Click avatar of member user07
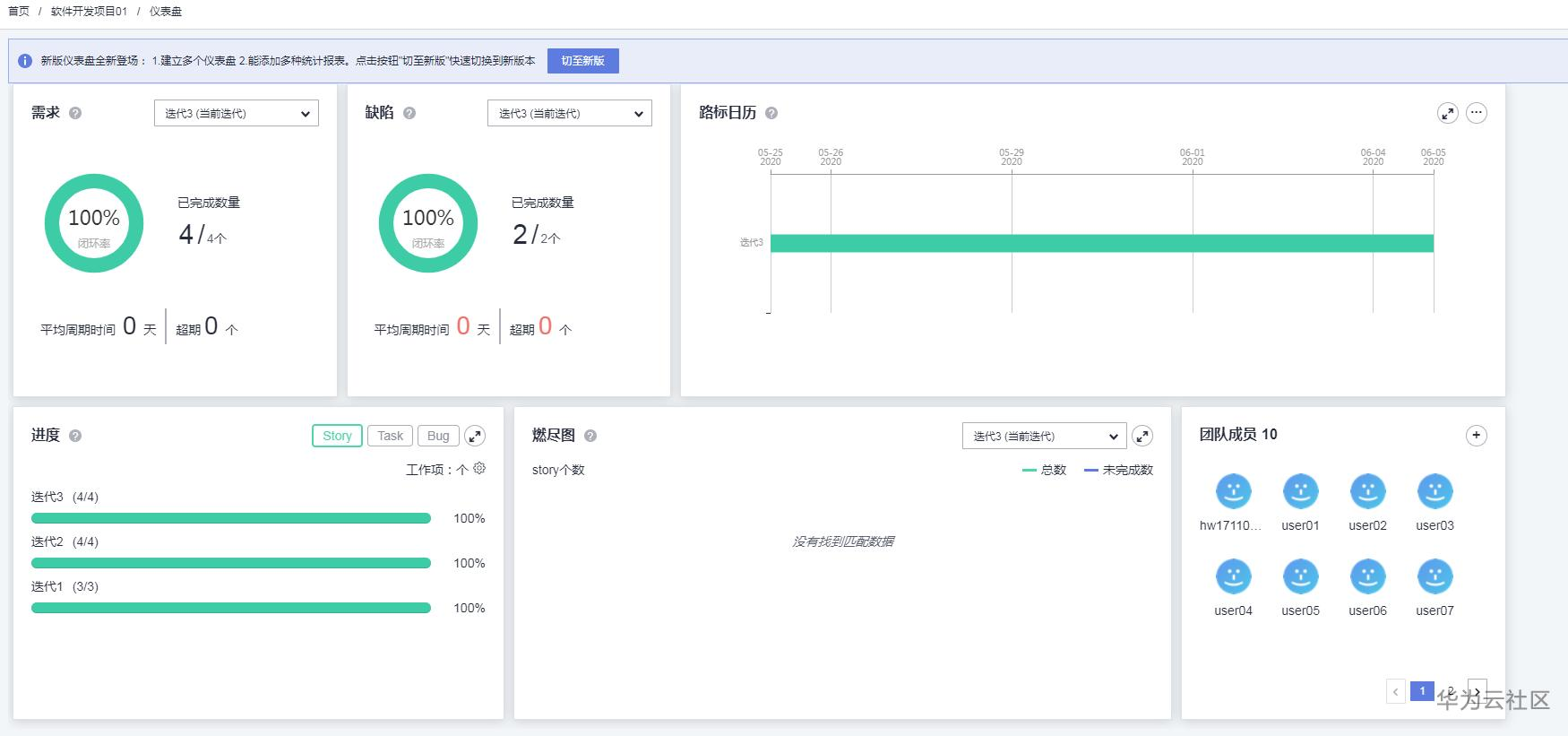 [1434, 576]
